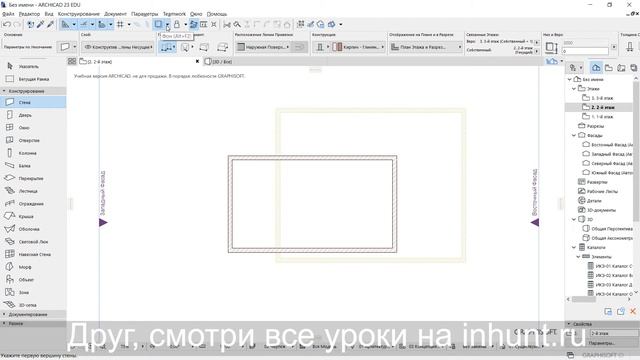
Task: Select the Skylight (Световой Люк) tool
Action: [x=33, y=242]
